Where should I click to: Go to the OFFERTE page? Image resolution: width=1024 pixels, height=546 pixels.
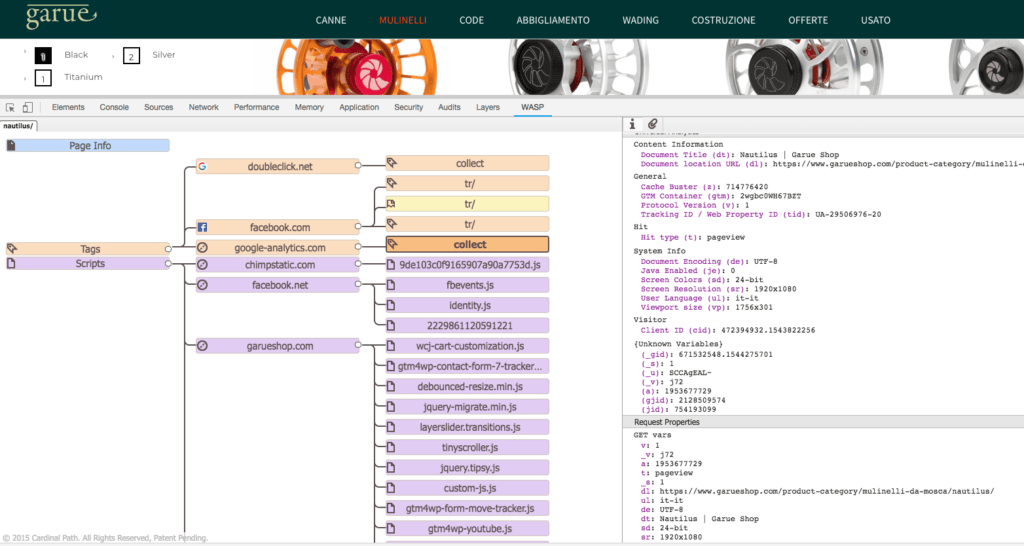[808, 20]
